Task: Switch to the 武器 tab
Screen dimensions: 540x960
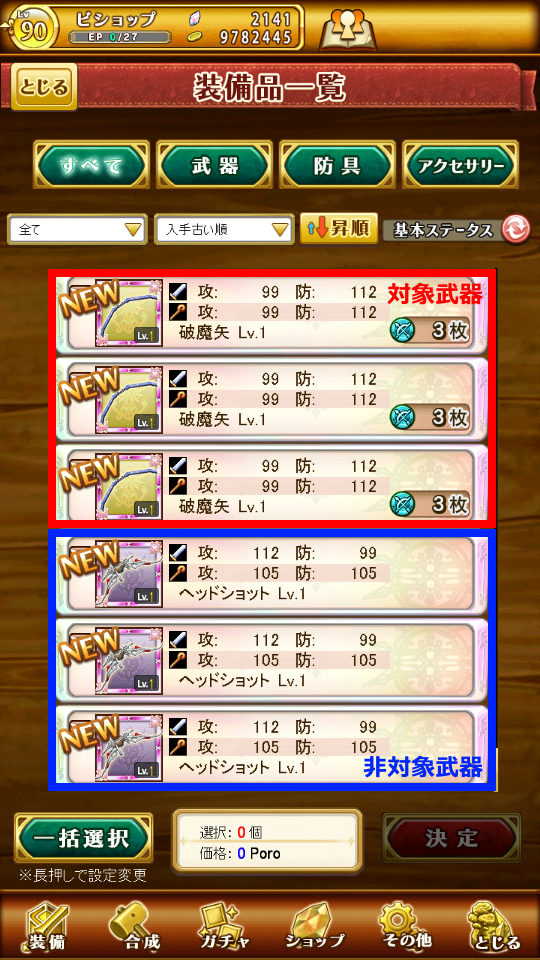Action: click(x=214, y=165)
